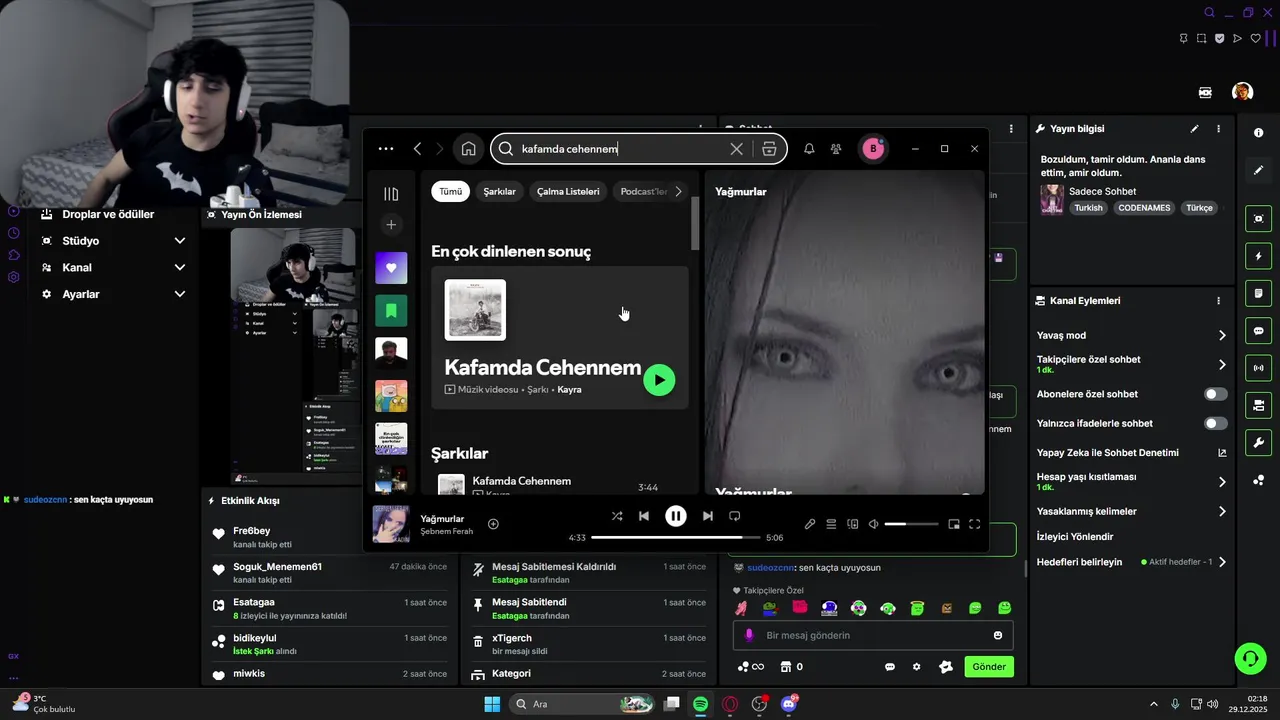Open Kanal Eylemleri panel three-dot menu
Screen dimensions: 1280x720
(x=1218, y=301)
